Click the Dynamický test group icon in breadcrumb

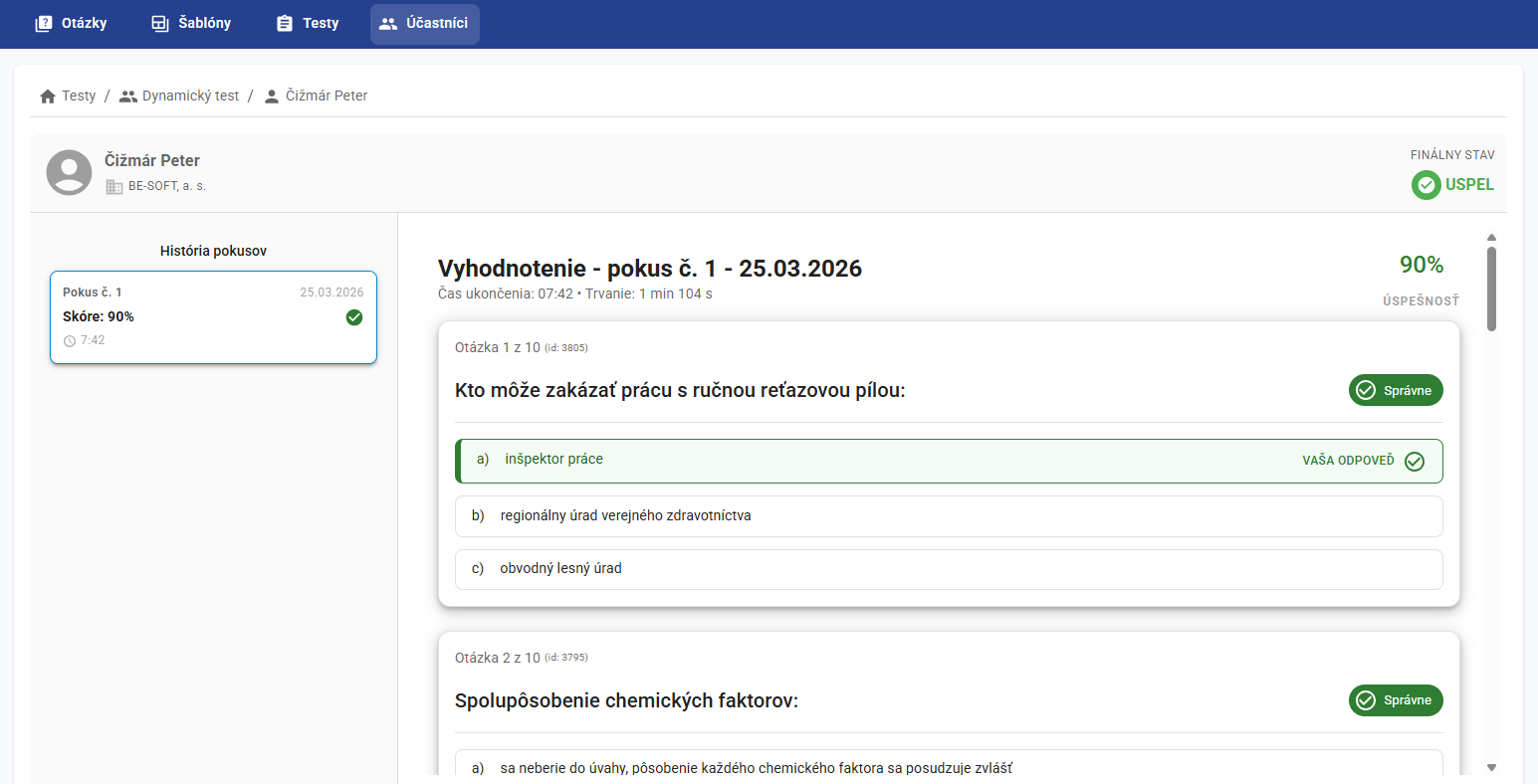[128, 97]
